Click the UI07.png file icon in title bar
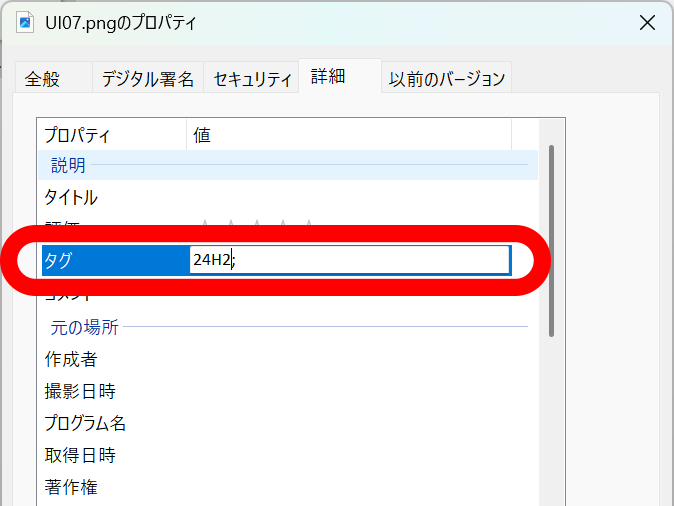 (25, 22)
